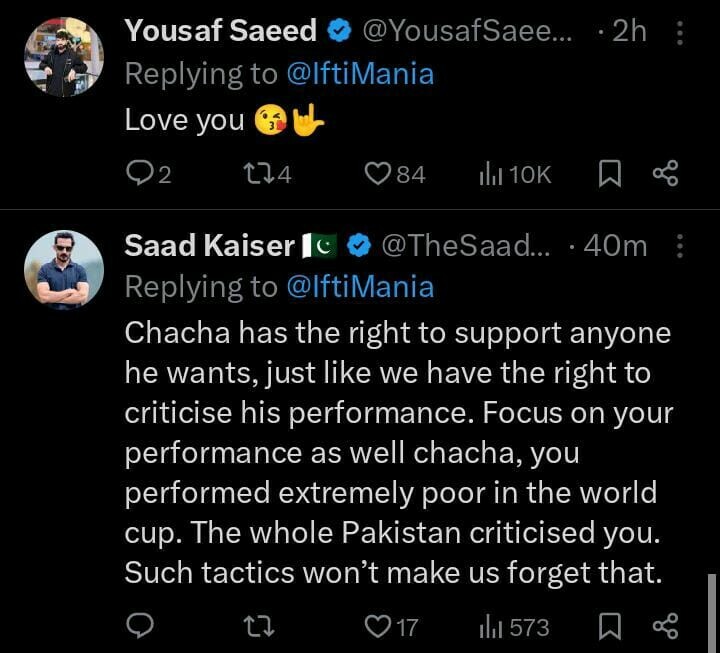The height and width of the screenshot is (653, 720).
Task: Open Saad Kaiser's profile picture
Action: 63,270
